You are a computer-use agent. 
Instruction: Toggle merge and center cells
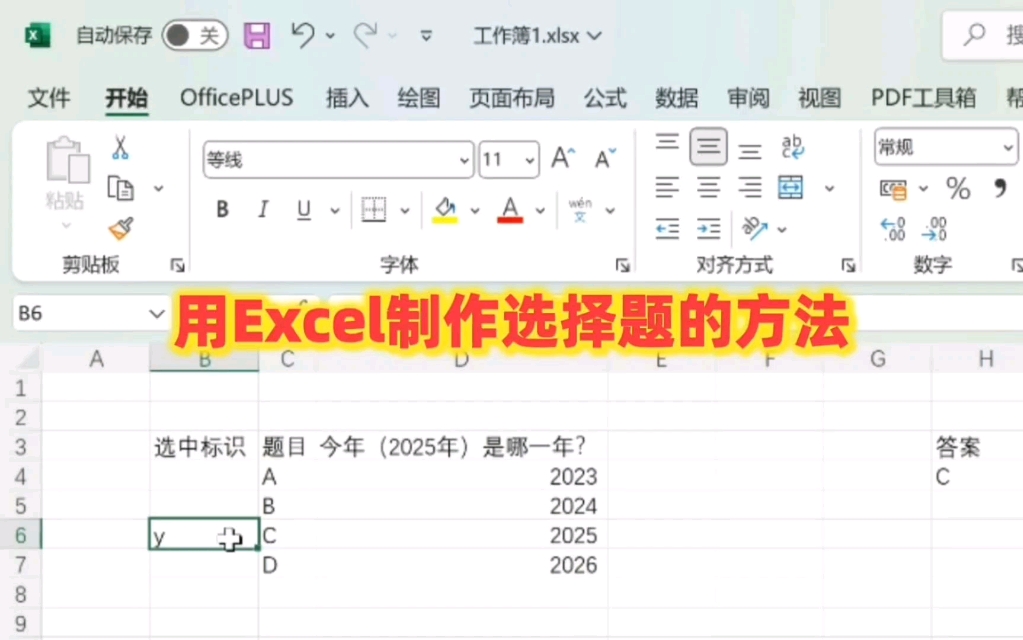[790, 188]
